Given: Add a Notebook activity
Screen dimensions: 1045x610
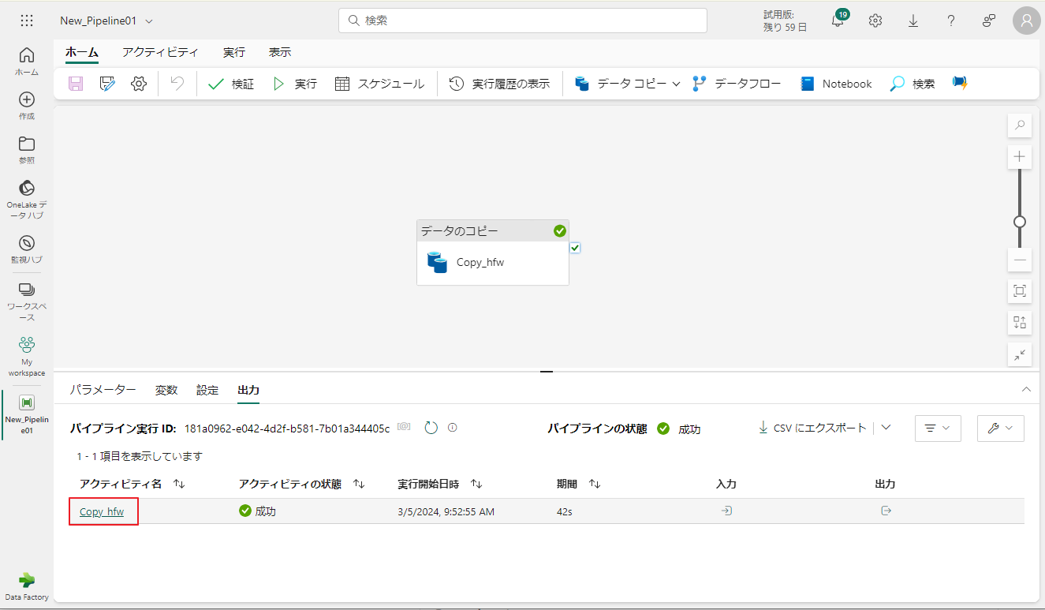Looking at the screenshot, I should click(x=836, y=83).
